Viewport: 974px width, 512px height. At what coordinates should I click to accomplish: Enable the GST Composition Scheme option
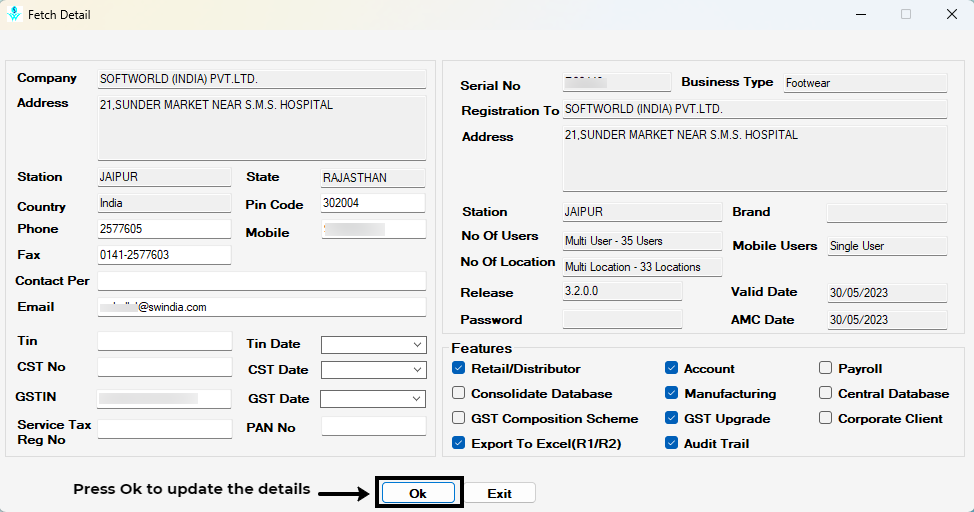(458, 419)
